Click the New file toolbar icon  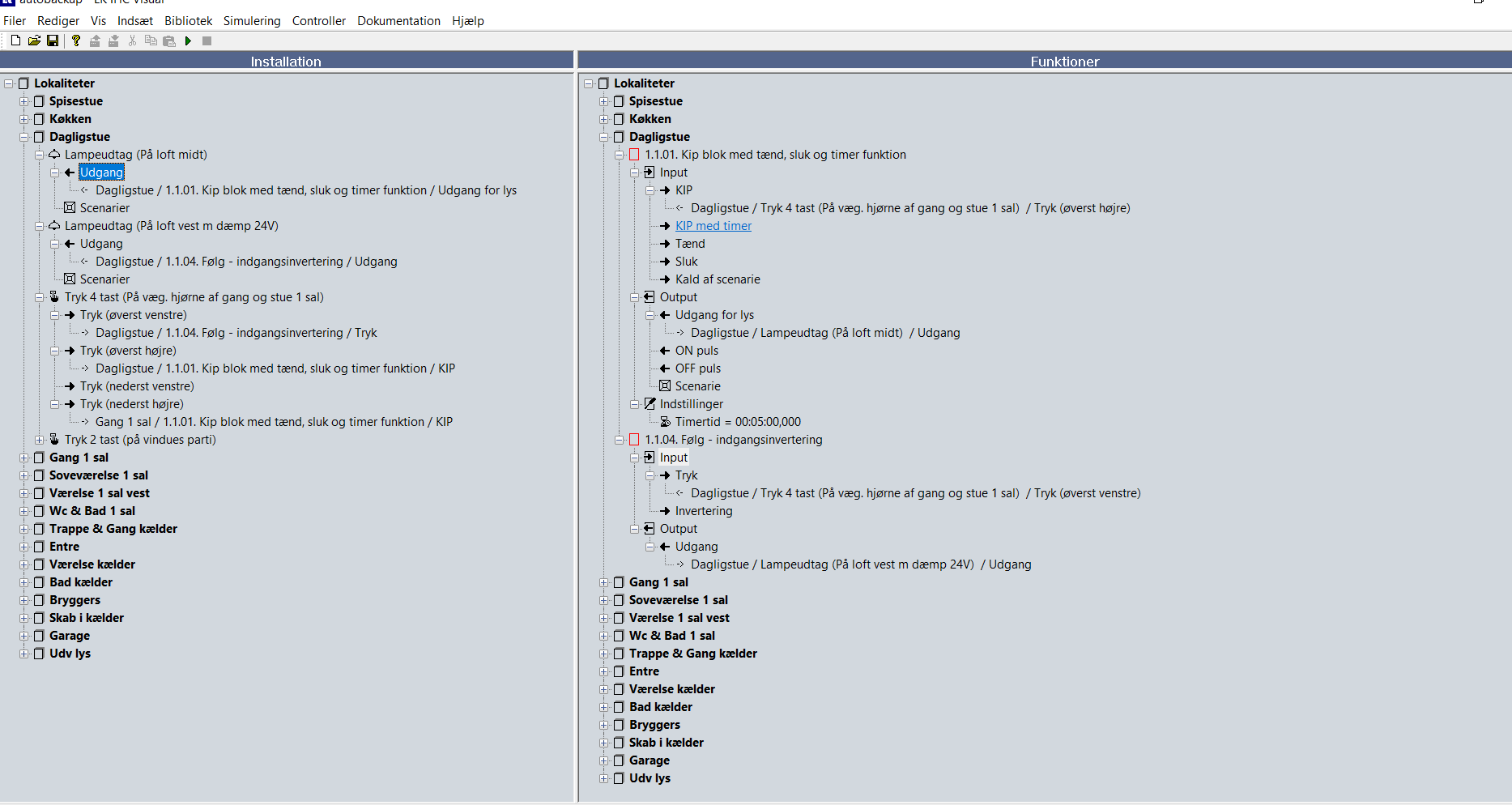[x=15, y=40]
